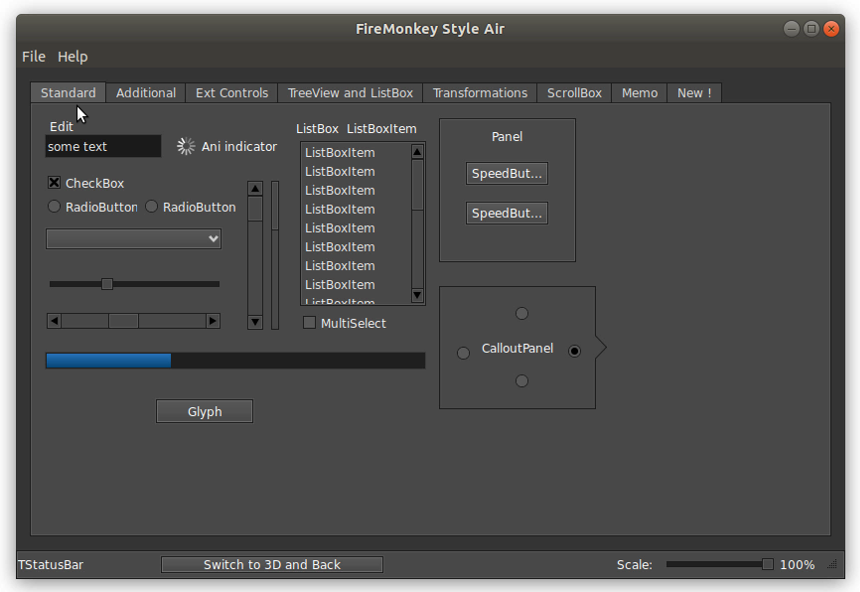Select the right CalloutPanel radio button
Screen dimensions: 860x592
(574, 351)
